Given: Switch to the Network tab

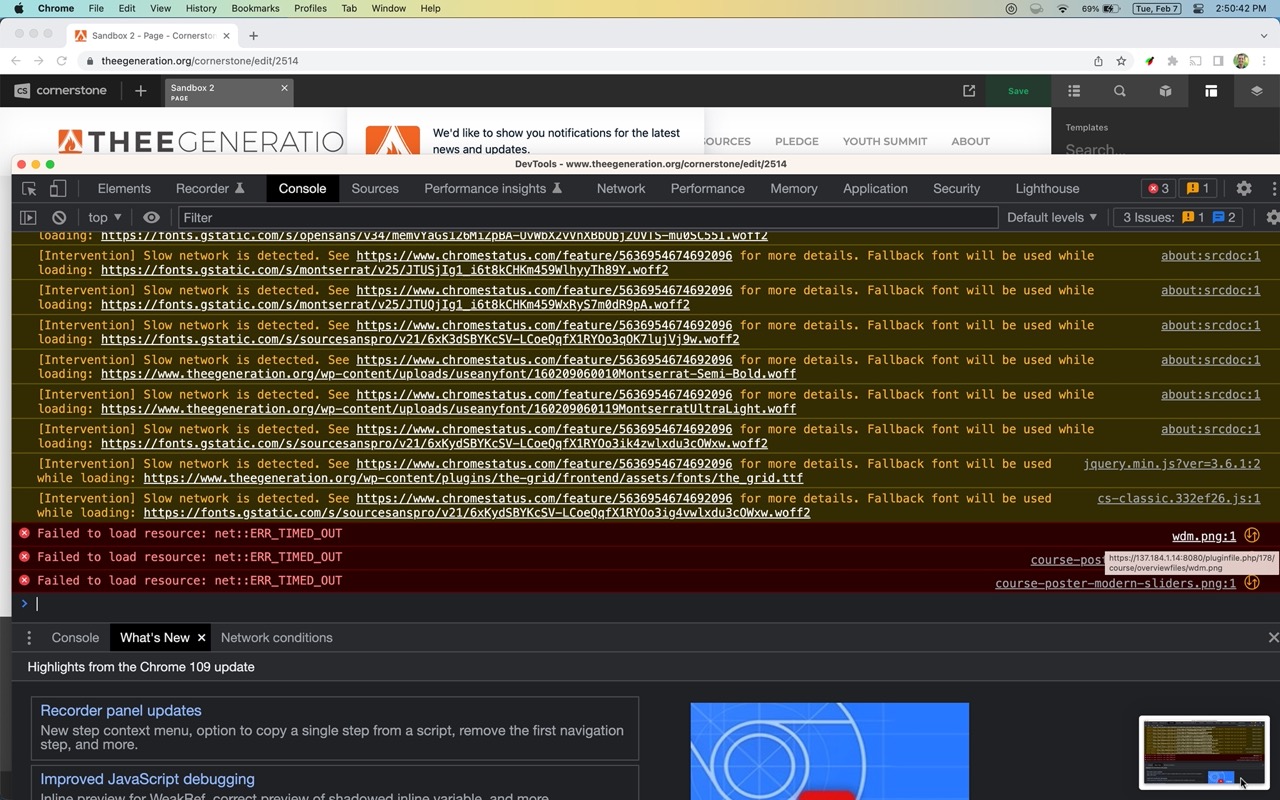Looking at the screenshot, I should tap(620, 189).
